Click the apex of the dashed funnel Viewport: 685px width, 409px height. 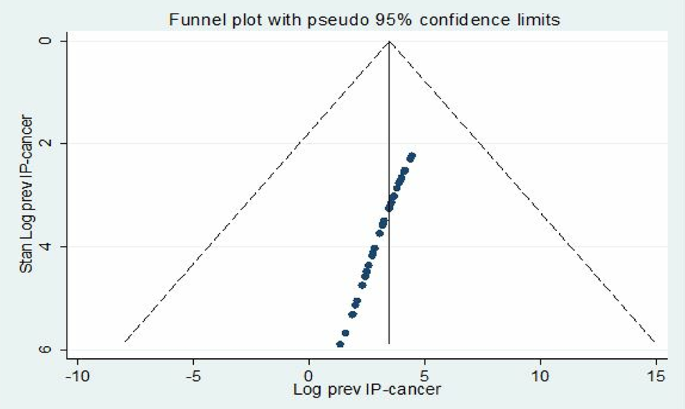[x=389, y=41]
